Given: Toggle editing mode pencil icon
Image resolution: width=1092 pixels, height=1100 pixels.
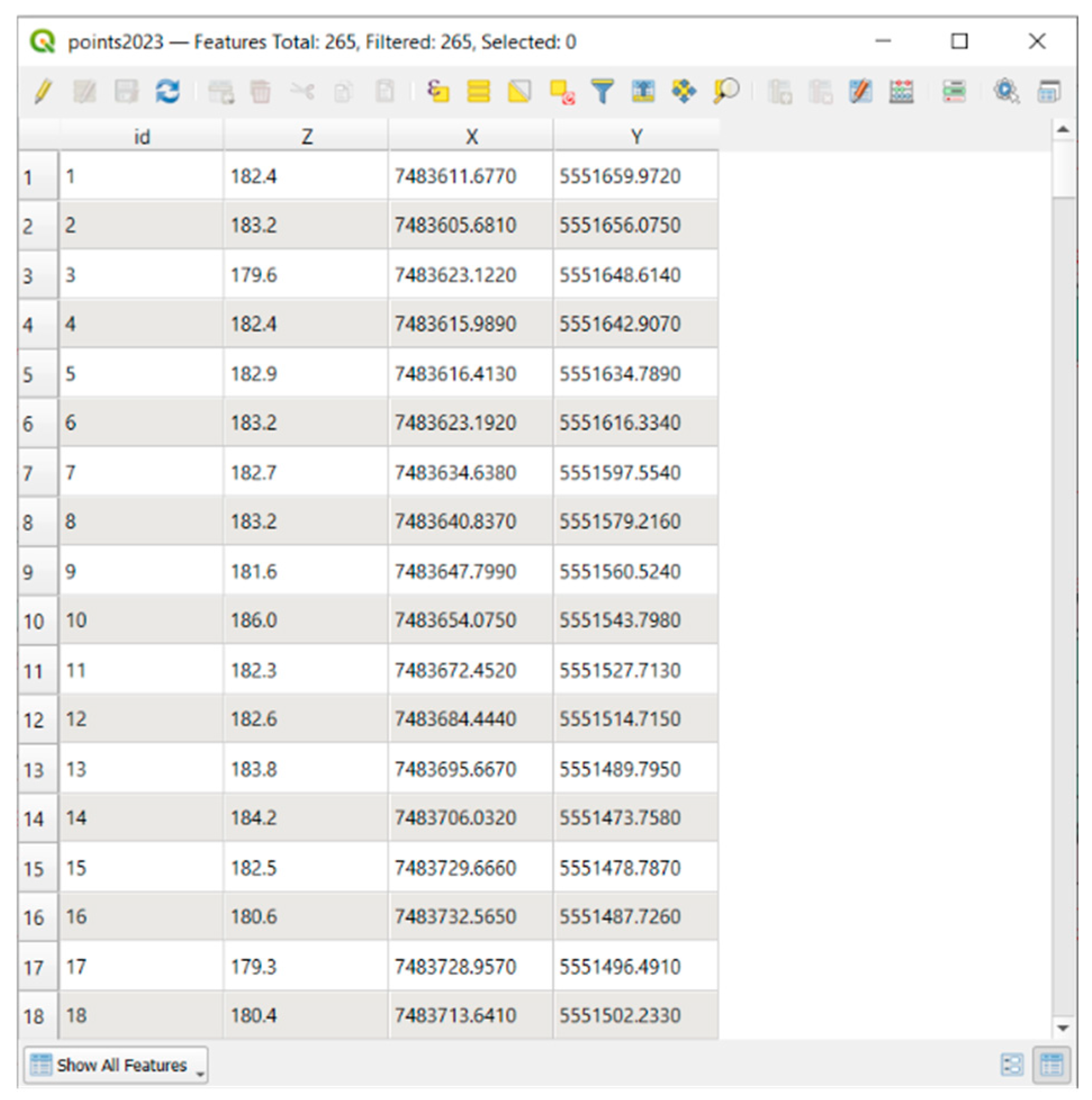Looking at the screenshot, I should tap(43, 91).
